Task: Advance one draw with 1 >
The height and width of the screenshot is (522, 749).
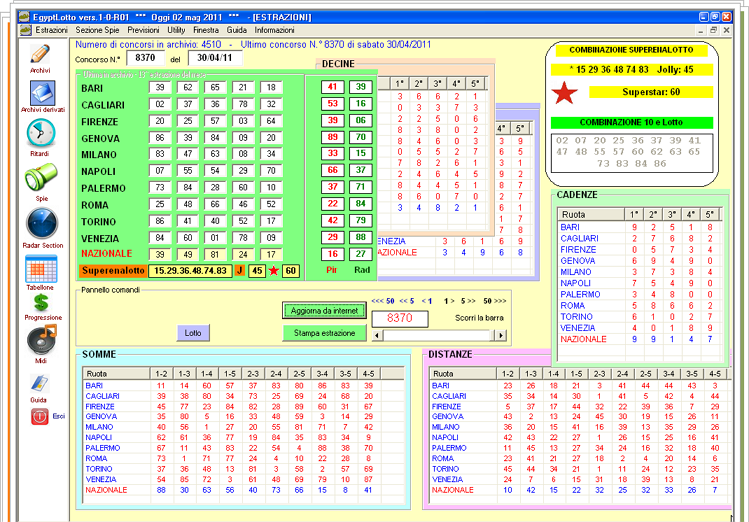Action: (449, 301)
